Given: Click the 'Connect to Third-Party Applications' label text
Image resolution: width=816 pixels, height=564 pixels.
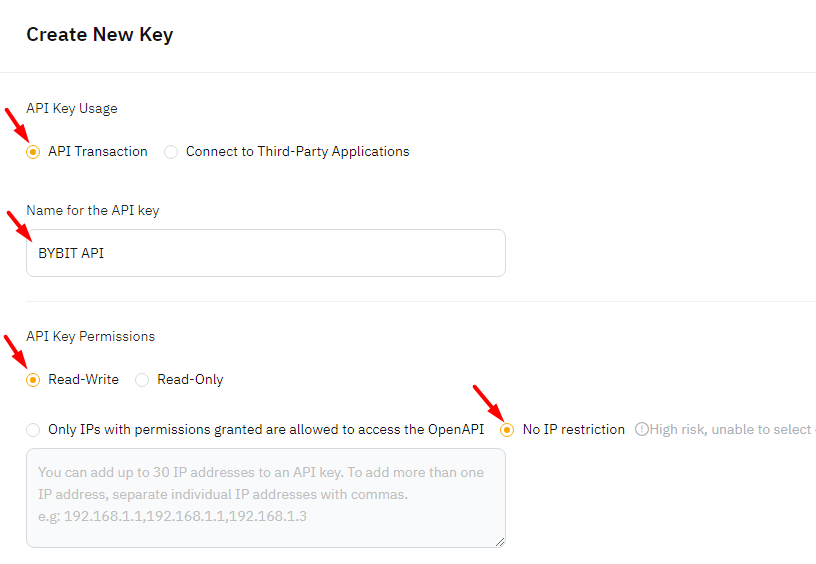Looking at the screenshot, I should [298, 151].
